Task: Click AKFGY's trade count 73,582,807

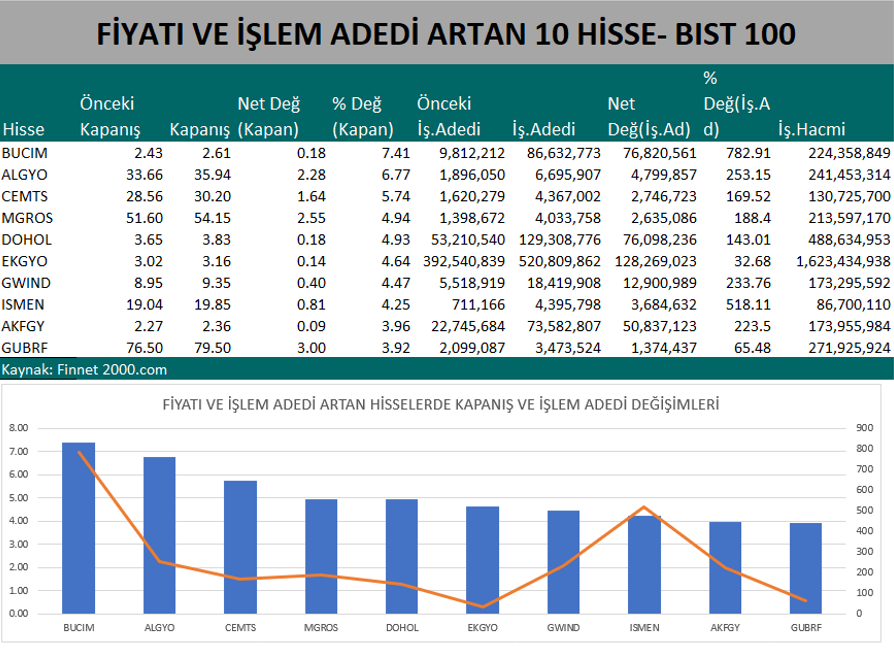Action: (563, 327)
